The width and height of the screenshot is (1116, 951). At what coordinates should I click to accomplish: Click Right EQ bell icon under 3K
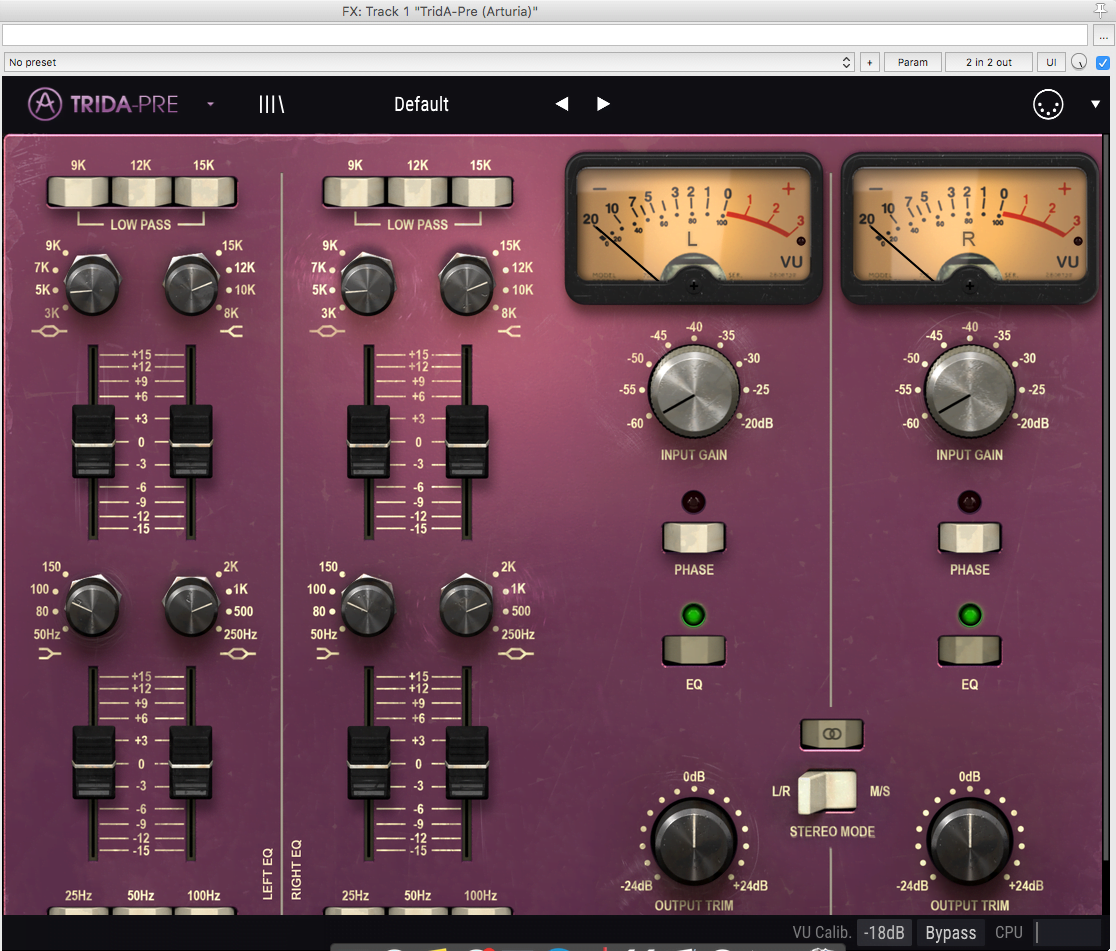(x=327, y=331)
